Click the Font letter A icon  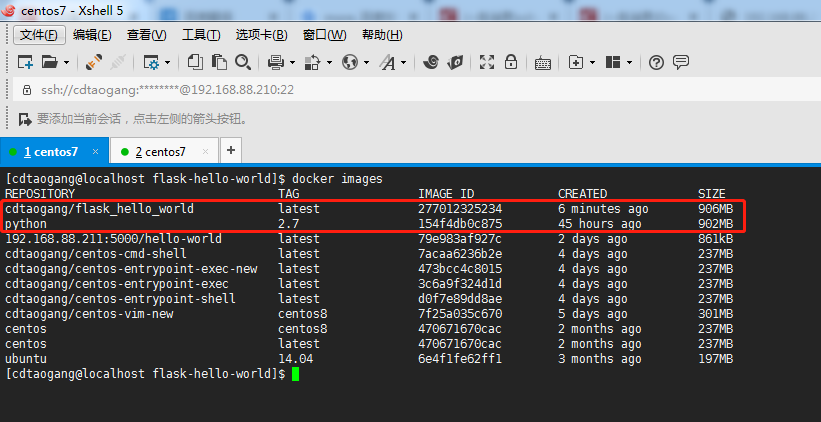point(387,63)
